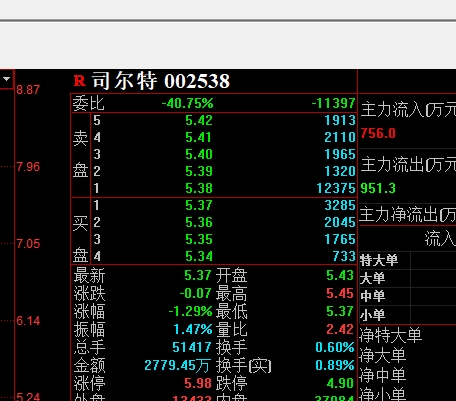Click the 委差 value -11397

point(334,103)
